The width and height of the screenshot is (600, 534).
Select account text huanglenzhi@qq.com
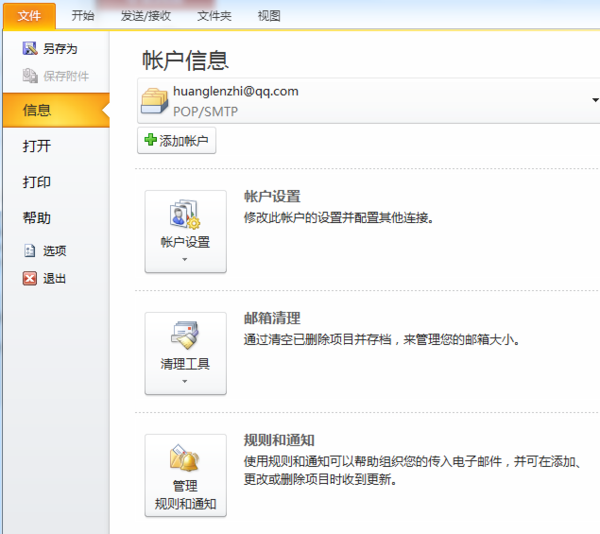(236, 91)
